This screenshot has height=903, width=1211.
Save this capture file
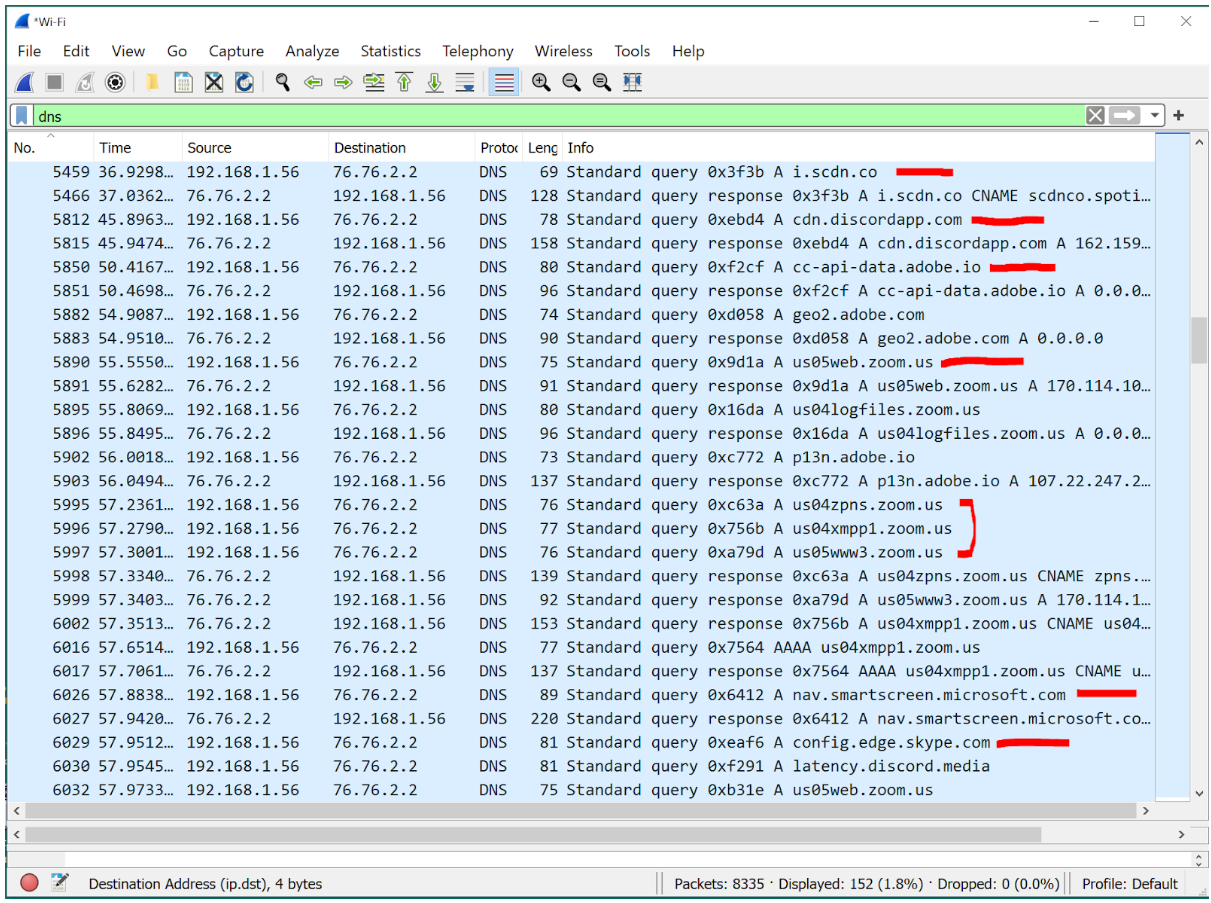[x=183, y=83]
